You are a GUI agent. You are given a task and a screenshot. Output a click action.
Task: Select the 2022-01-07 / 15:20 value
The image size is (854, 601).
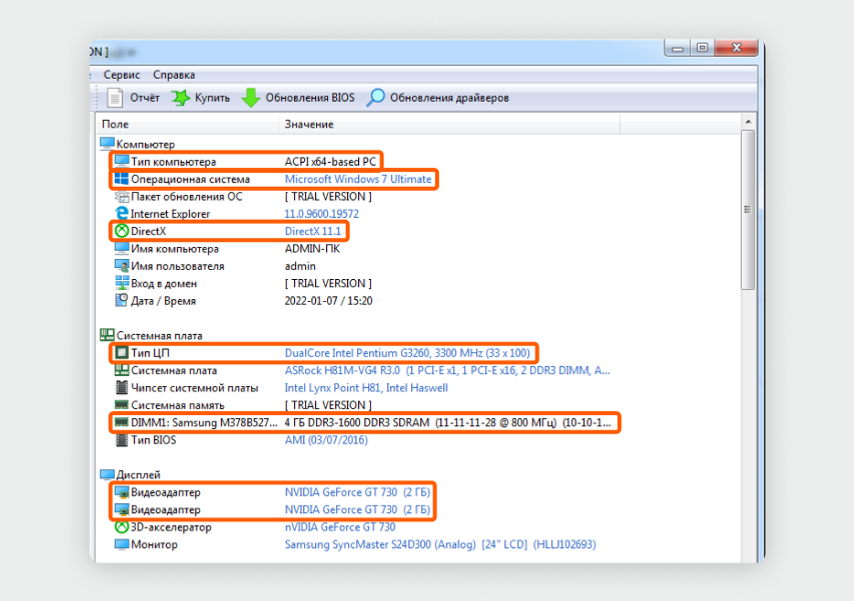point(328,300)
